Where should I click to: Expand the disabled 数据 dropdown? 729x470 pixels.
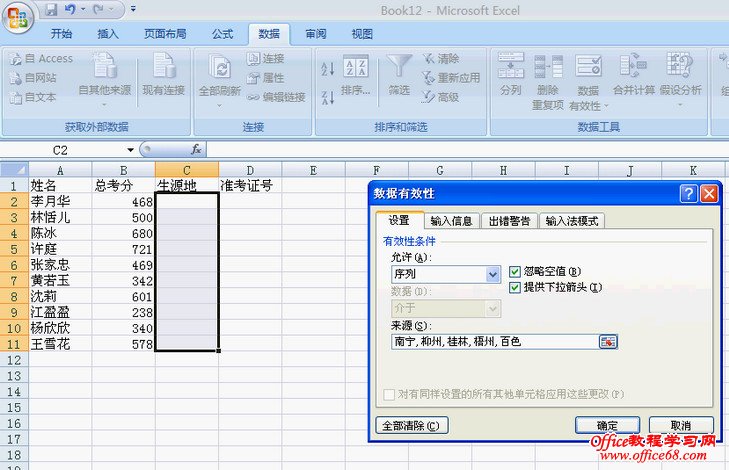click(493, 308)
